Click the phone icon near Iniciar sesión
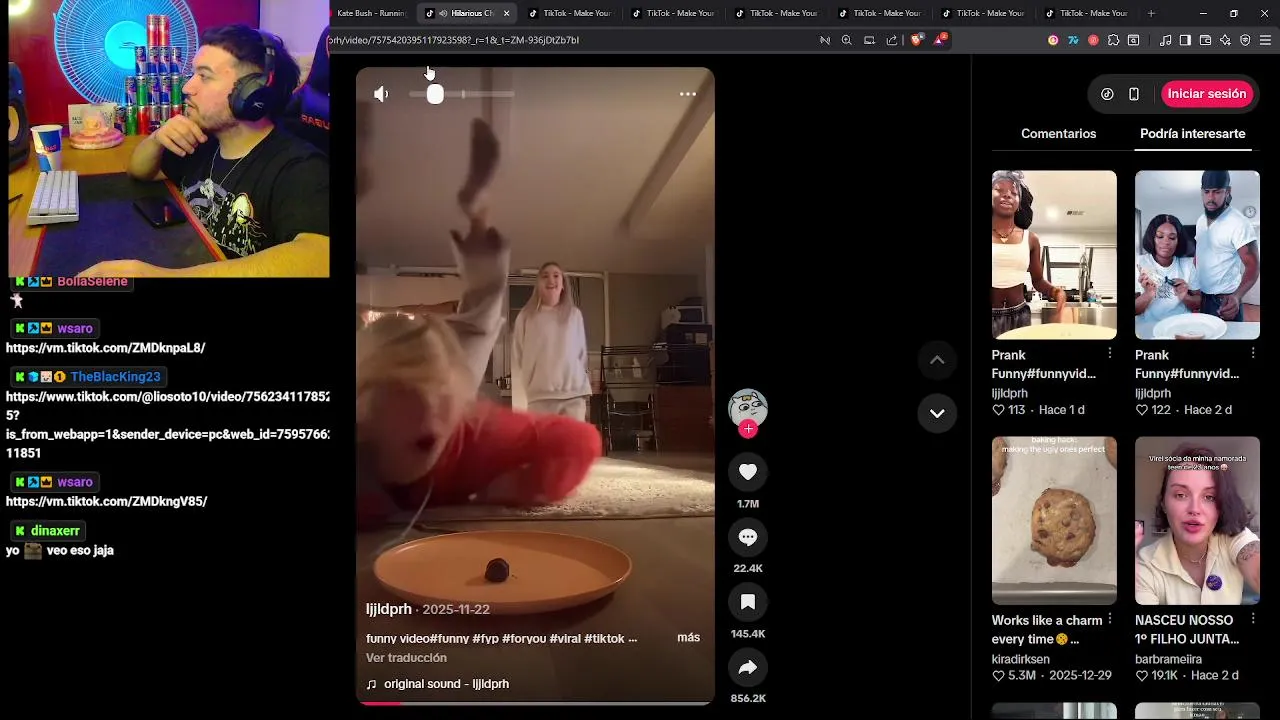Viewport: 1280px width, 720px height. pos(1134,94)
